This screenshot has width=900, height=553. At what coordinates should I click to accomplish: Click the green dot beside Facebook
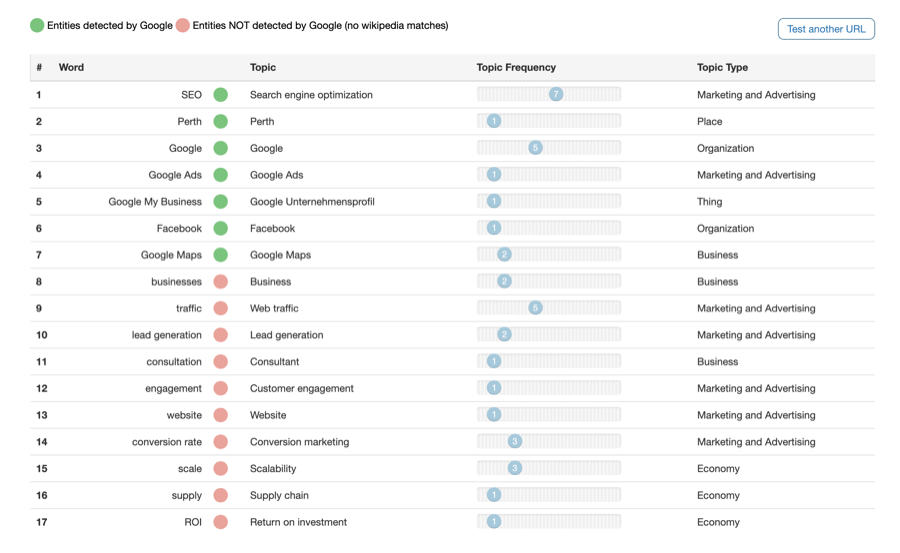(x=220, y=228)
